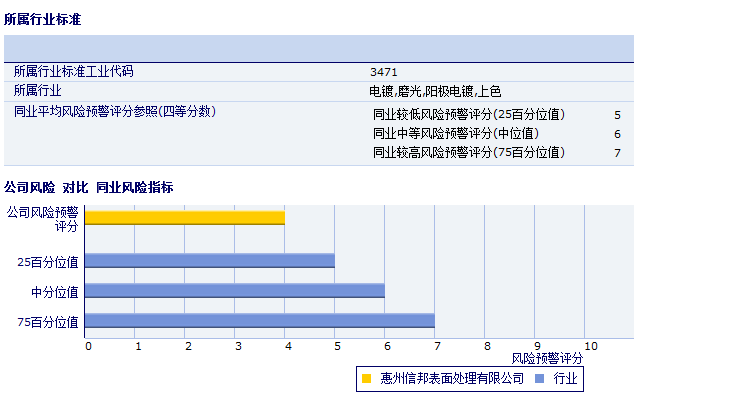
Task: Click the blue 中分位值 bar
Action: point(235,291)
